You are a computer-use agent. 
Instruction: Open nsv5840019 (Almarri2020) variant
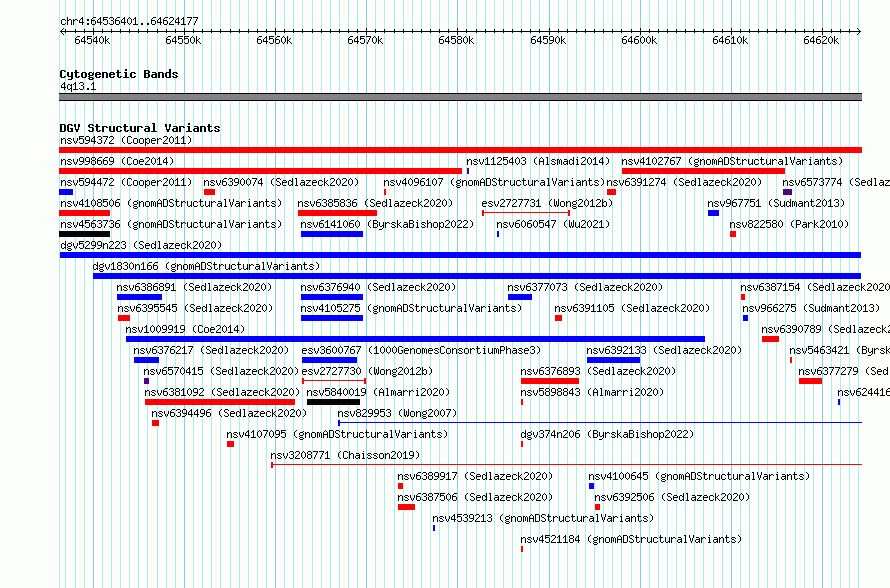378,392
